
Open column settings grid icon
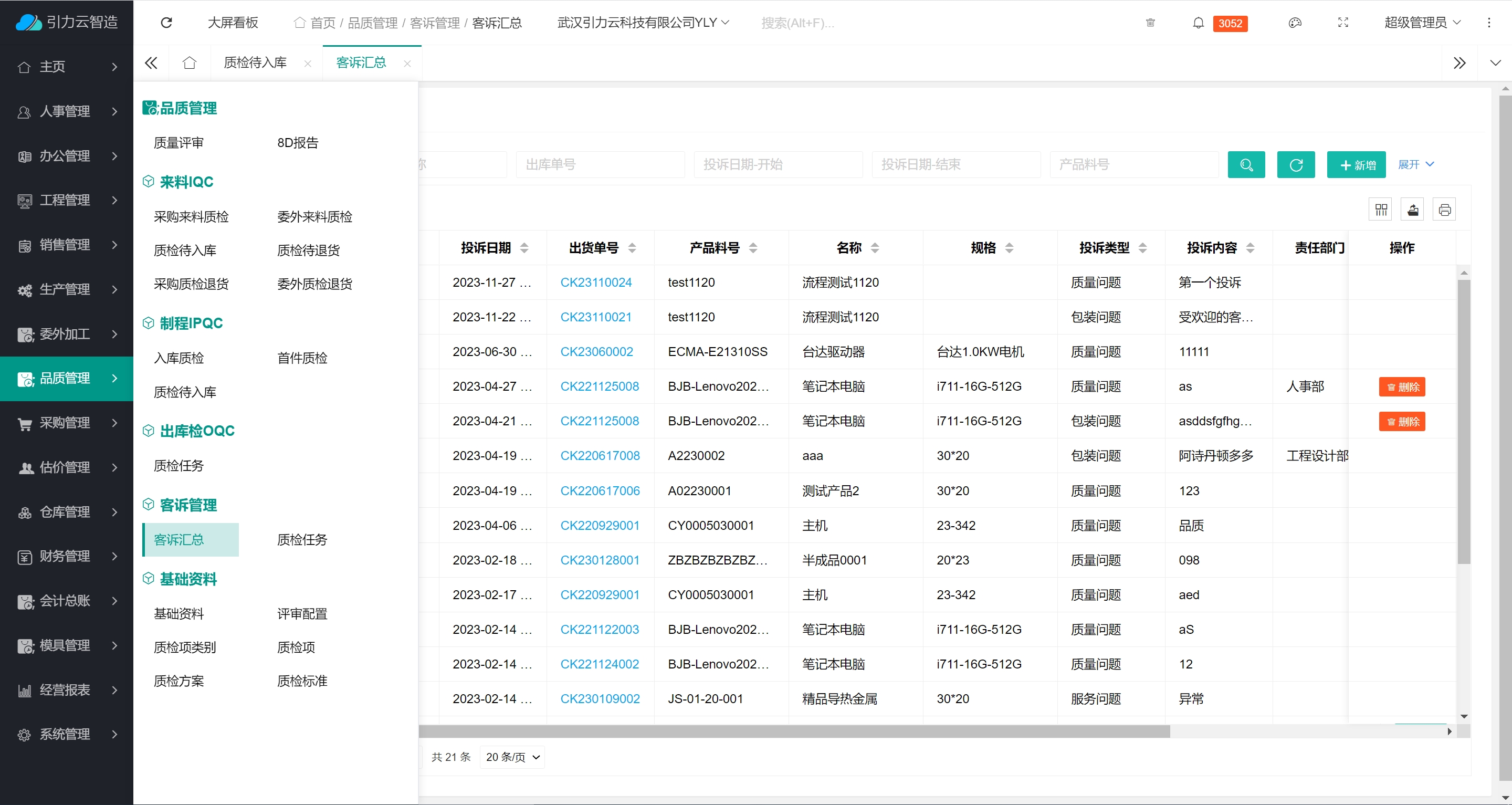tap(1381, 210)
